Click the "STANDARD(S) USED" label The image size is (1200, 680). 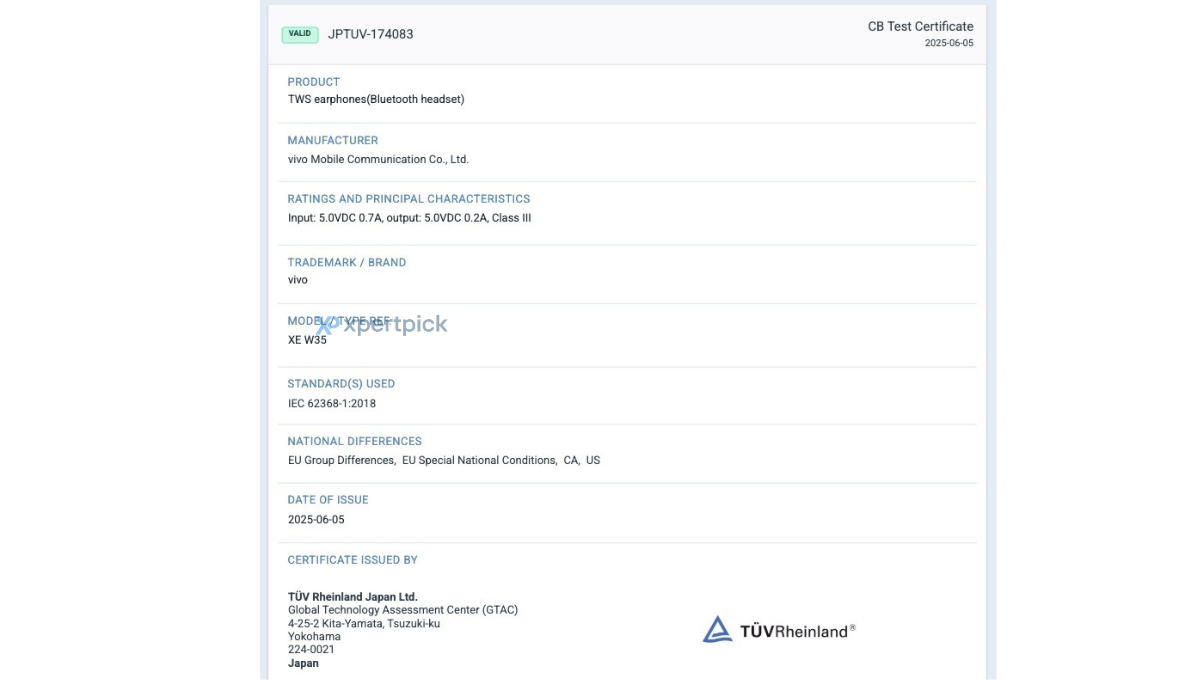[x=341, y=384]
